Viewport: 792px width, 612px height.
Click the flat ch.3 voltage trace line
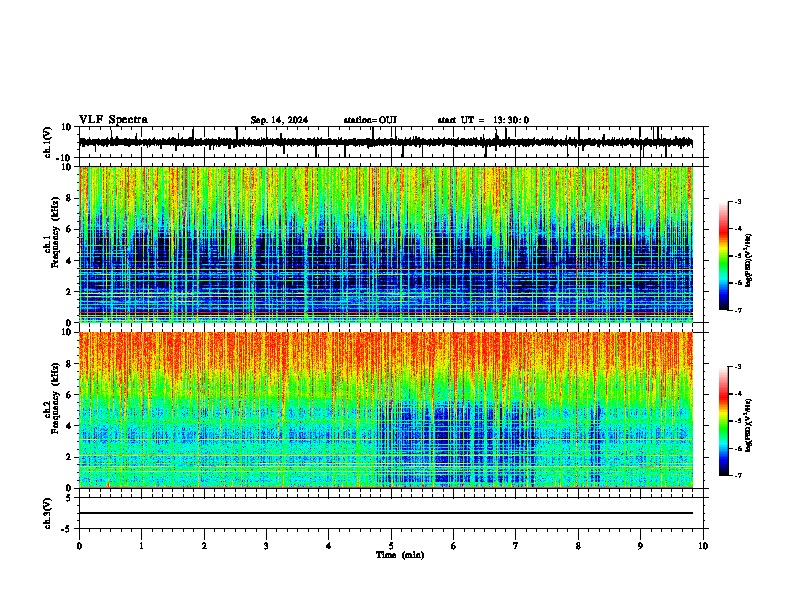tap(386, 513)
